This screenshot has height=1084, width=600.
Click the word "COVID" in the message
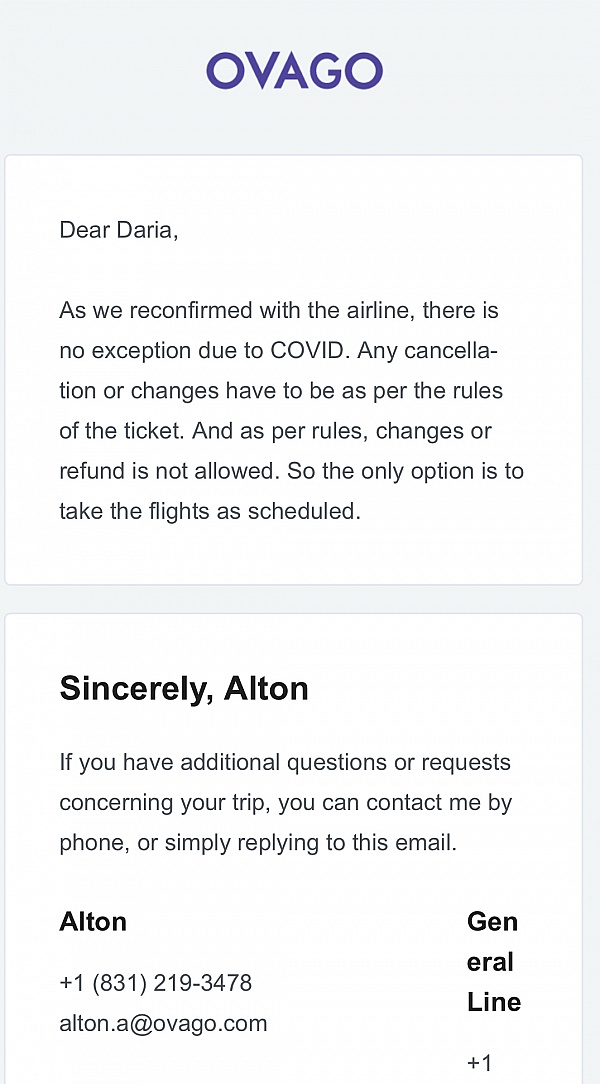pos(309,351)
